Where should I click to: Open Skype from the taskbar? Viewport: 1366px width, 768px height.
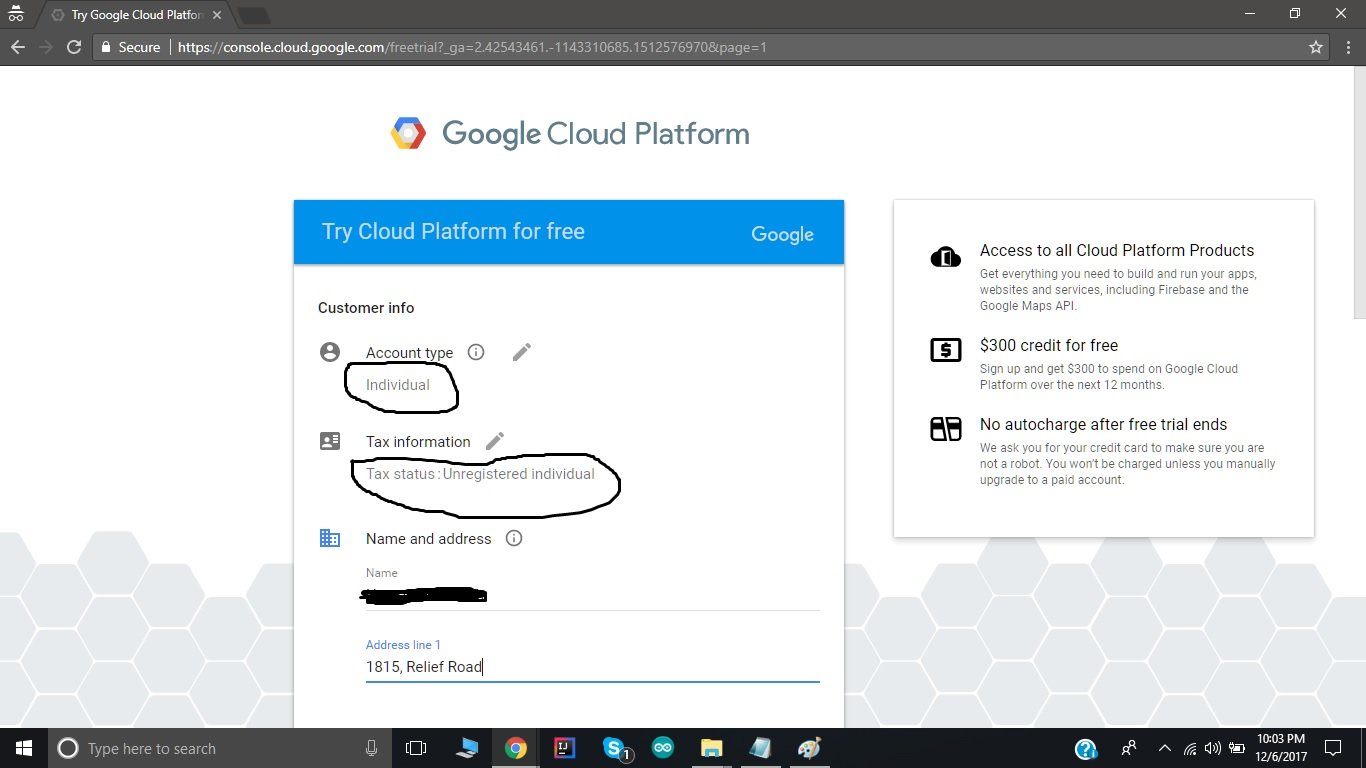pos(615,748)
